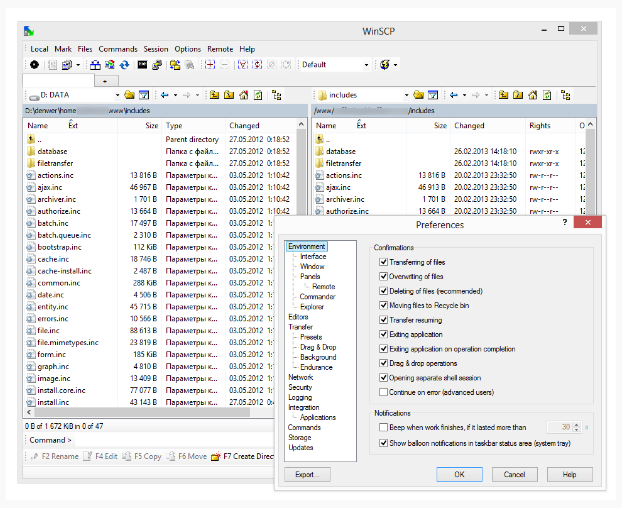Uncheck Overwriting of files confirmation
The image size is (625, 510).
(383, 276)
